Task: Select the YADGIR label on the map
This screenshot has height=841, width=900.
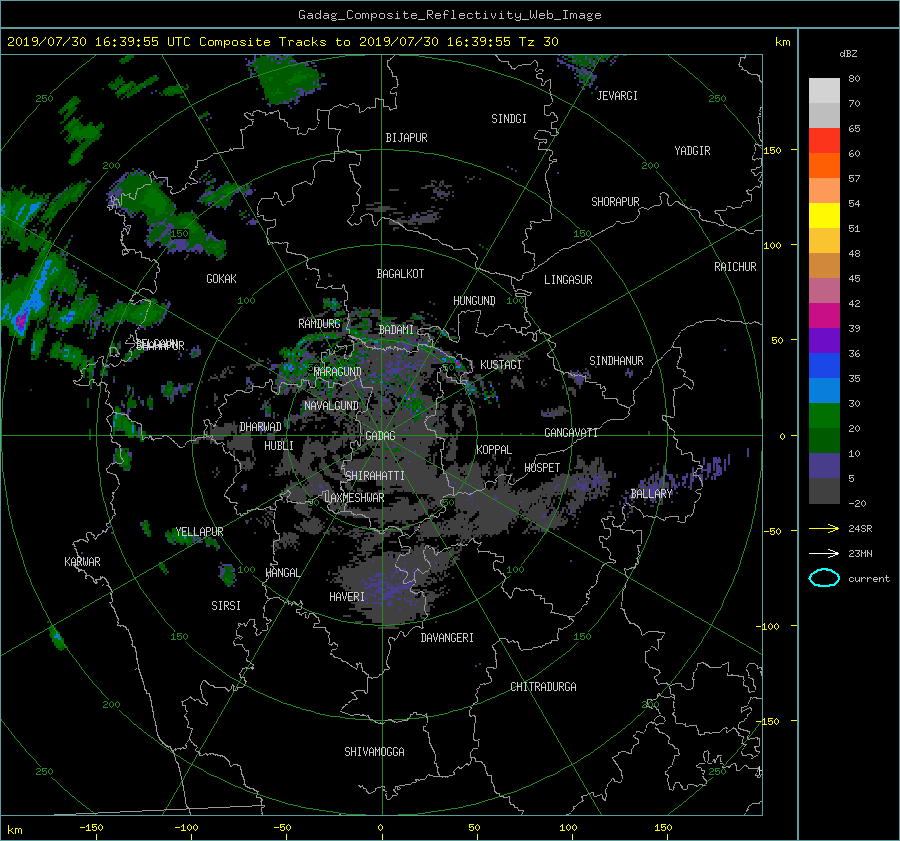Action: coord(692,151)
